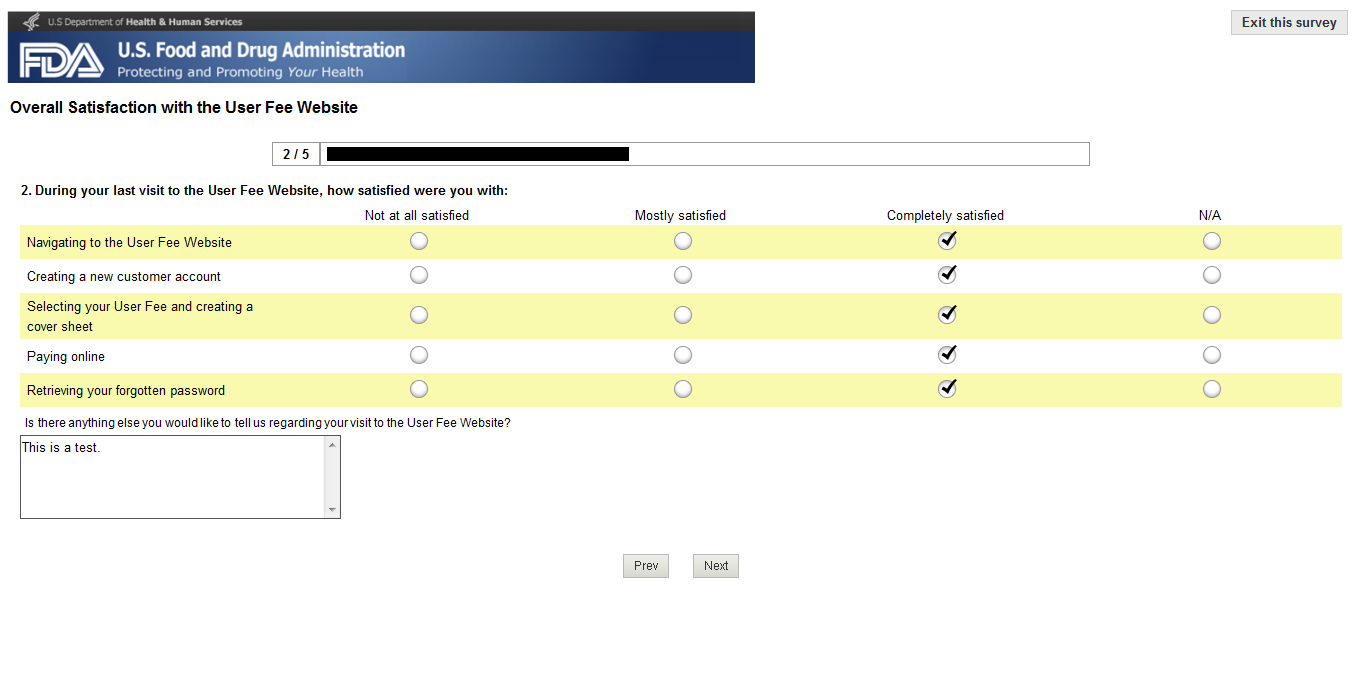Image resolution: width=1362 pixels, height=683 pixels.
Task: Select 'Not at all satisfied' for Paying online
Action: (419, 355)
